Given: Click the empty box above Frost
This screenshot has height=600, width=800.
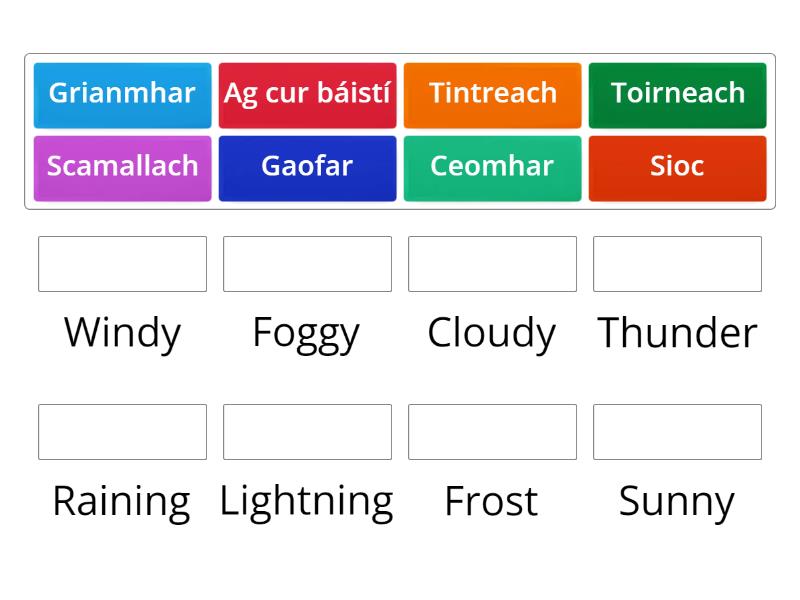Looking at the screenshot, I should point(492,432).
